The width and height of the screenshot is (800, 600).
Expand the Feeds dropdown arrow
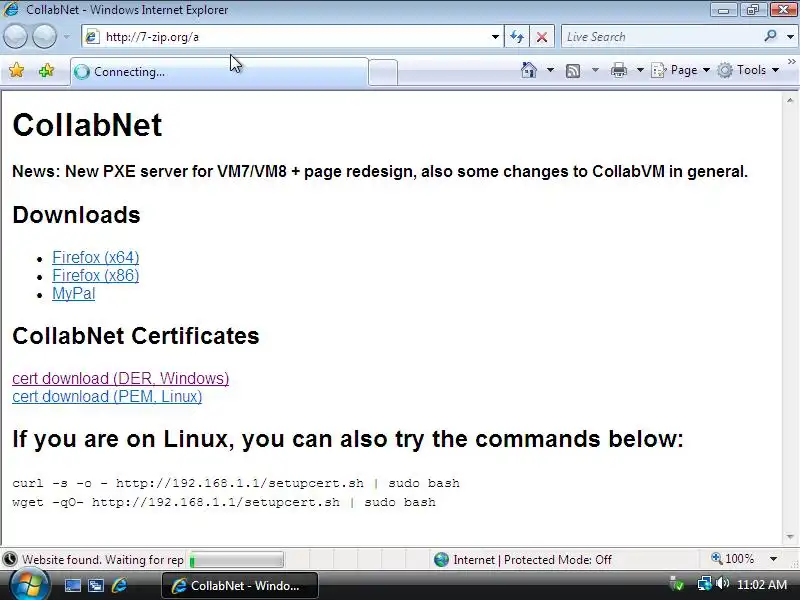(595, 70)
